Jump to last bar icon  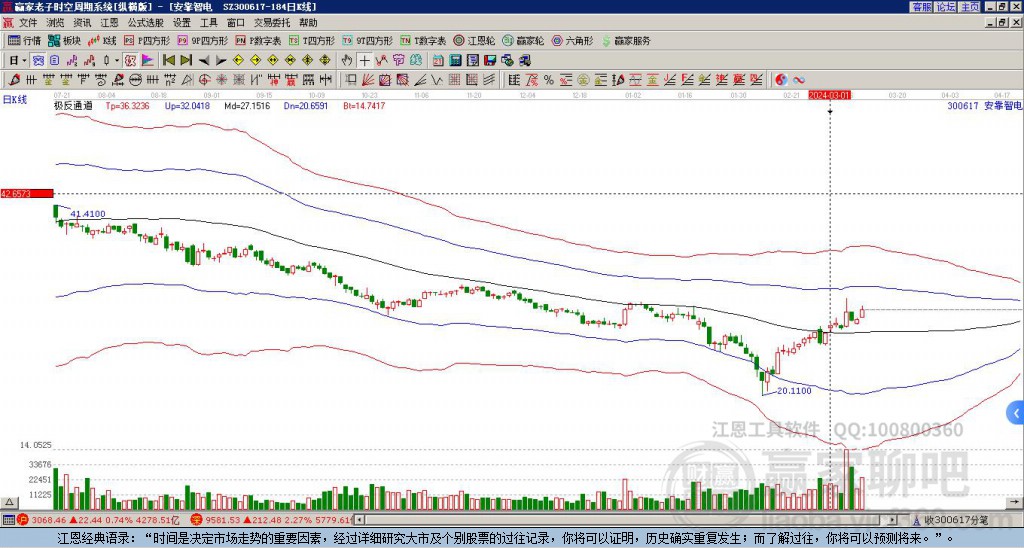click(186, 60)
